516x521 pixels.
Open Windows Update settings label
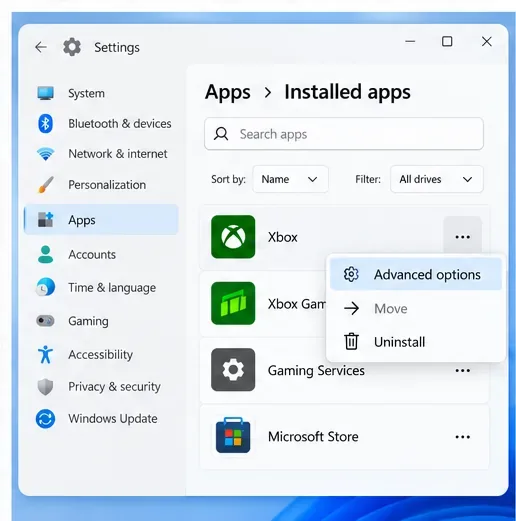pos(113,419)
